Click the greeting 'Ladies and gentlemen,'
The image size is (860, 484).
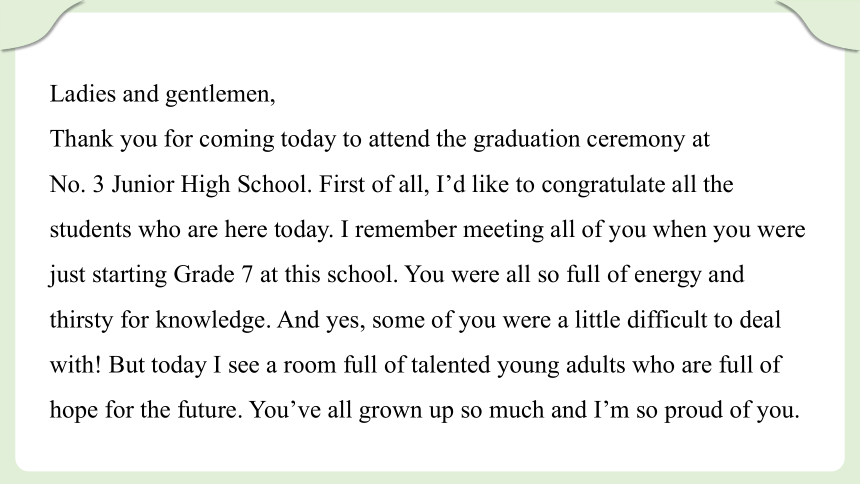click(x=162, y=94)
